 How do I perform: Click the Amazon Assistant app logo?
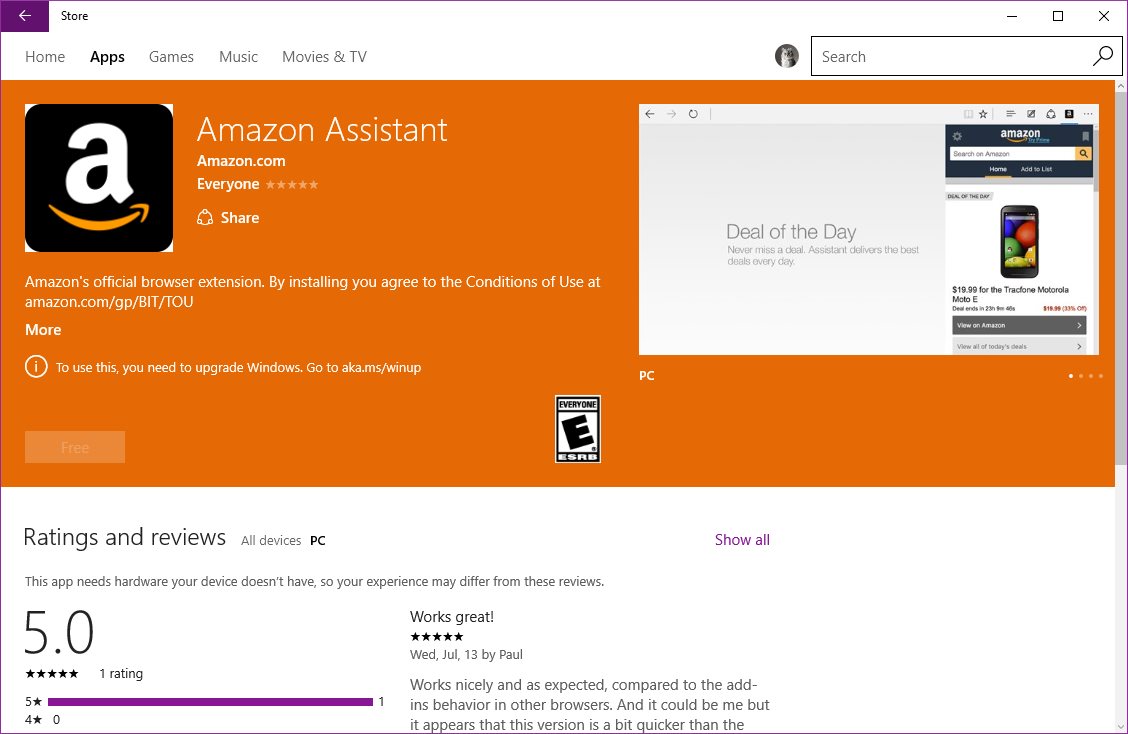[99, 178]
